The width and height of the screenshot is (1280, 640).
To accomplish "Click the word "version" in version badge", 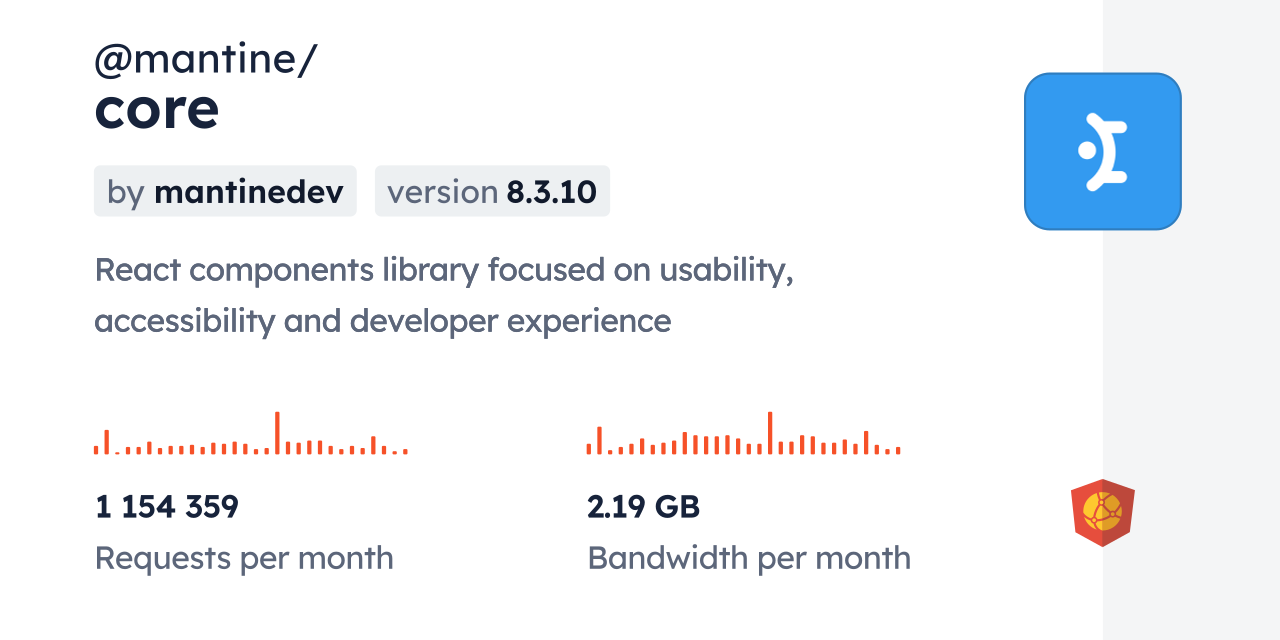I will (x=442, y=191).
